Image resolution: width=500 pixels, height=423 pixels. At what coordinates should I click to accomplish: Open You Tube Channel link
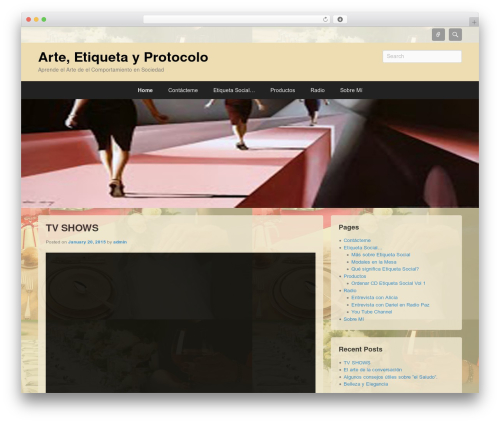click(x=371, y=312)
